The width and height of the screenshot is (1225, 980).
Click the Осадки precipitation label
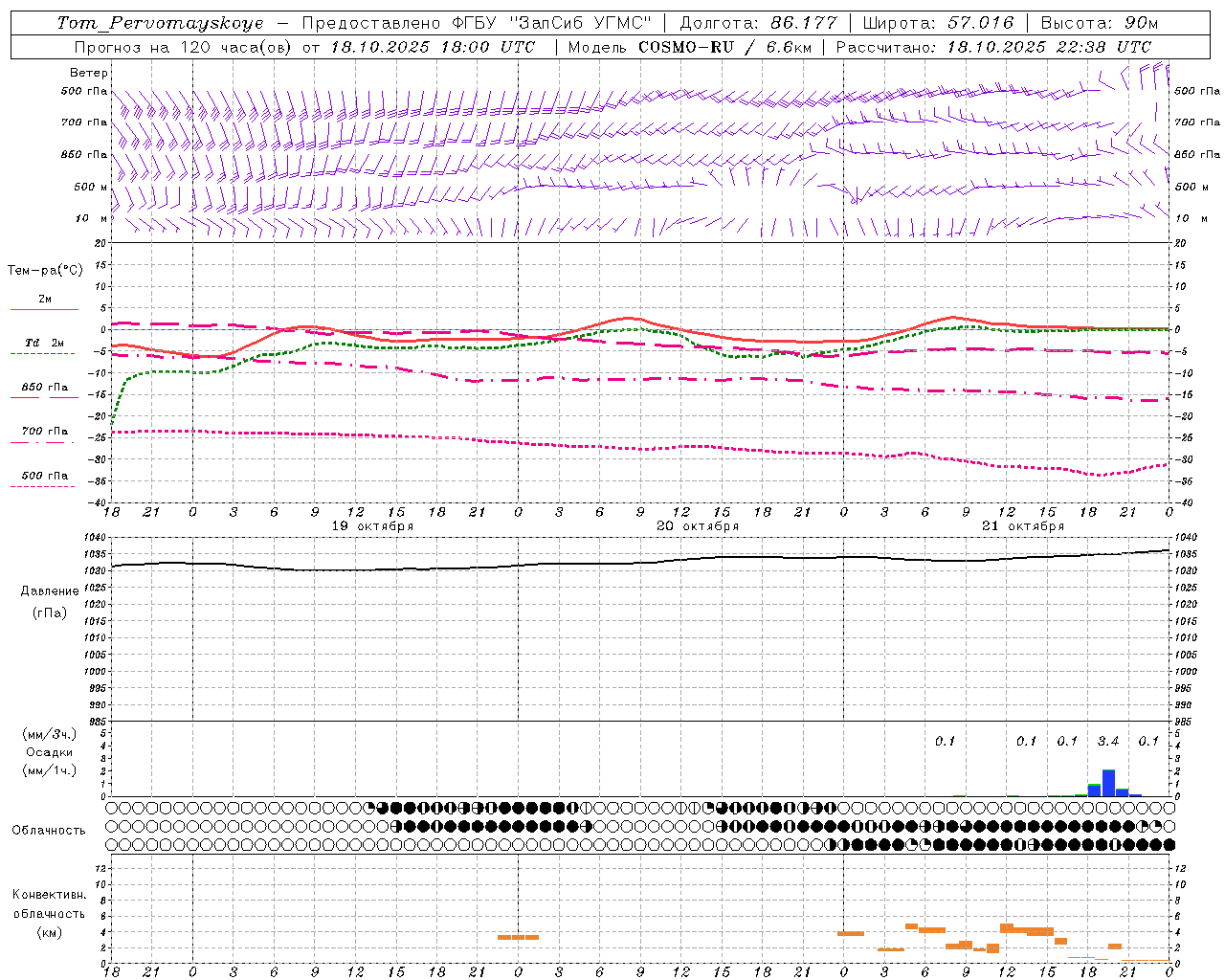pos(49,752)
